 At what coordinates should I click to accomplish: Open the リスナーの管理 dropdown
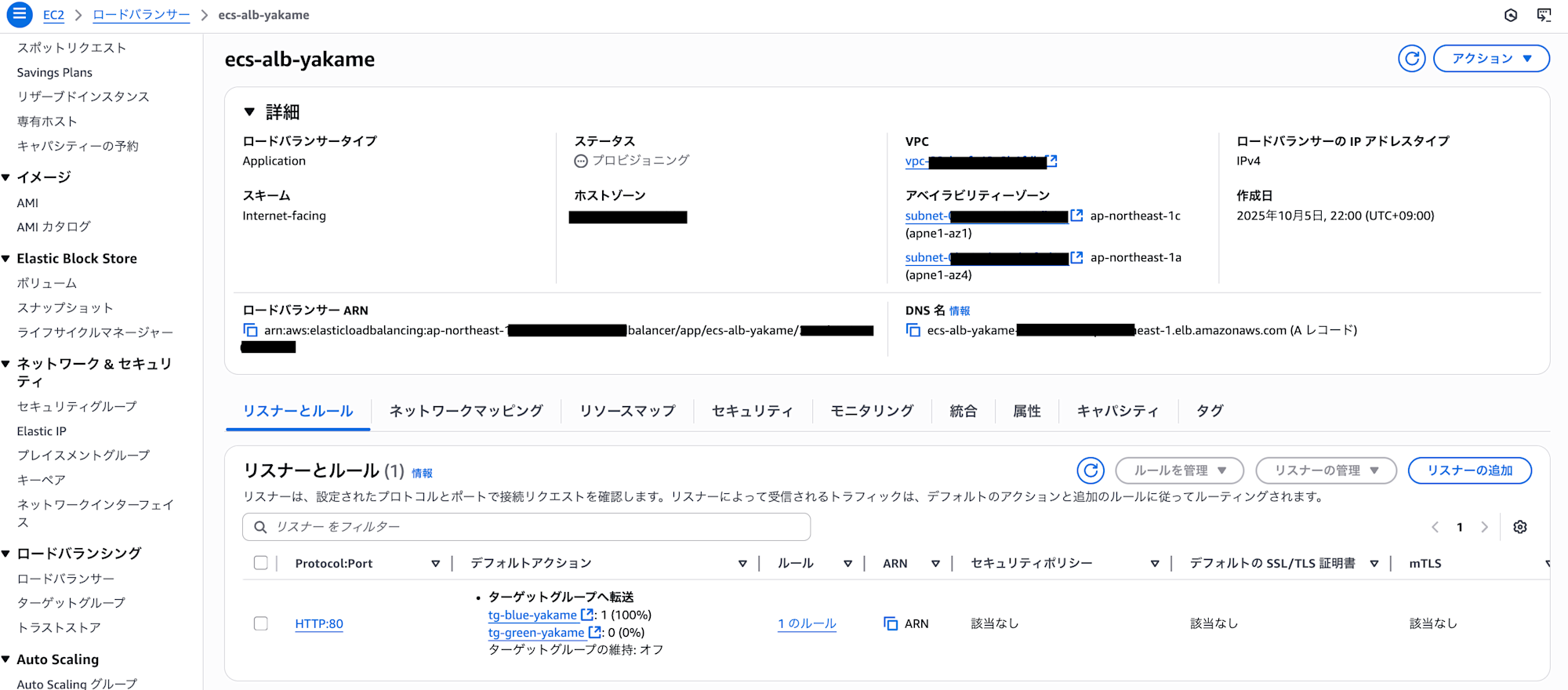(1327, 470)
